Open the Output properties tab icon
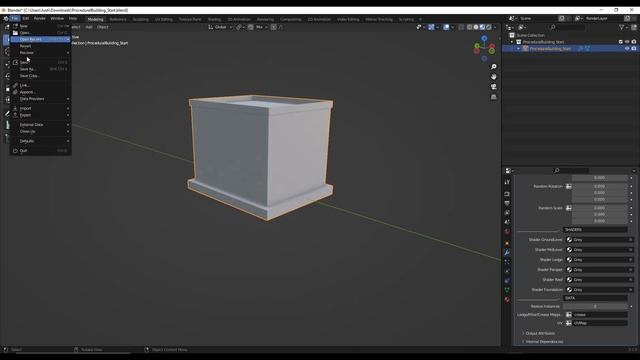Image resolution: width=640 pixels, height=360 pixels. tap(507, 203)
